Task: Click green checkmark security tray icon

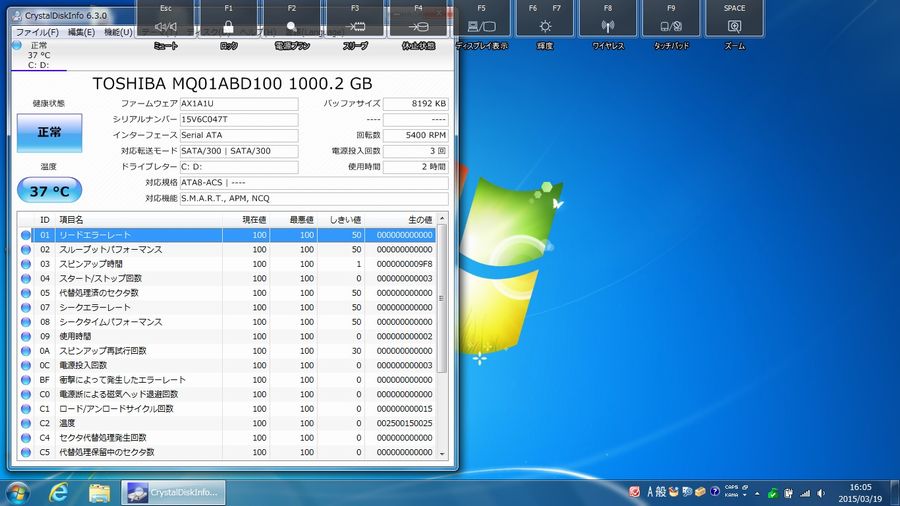Action: click(x=773, y=493)
